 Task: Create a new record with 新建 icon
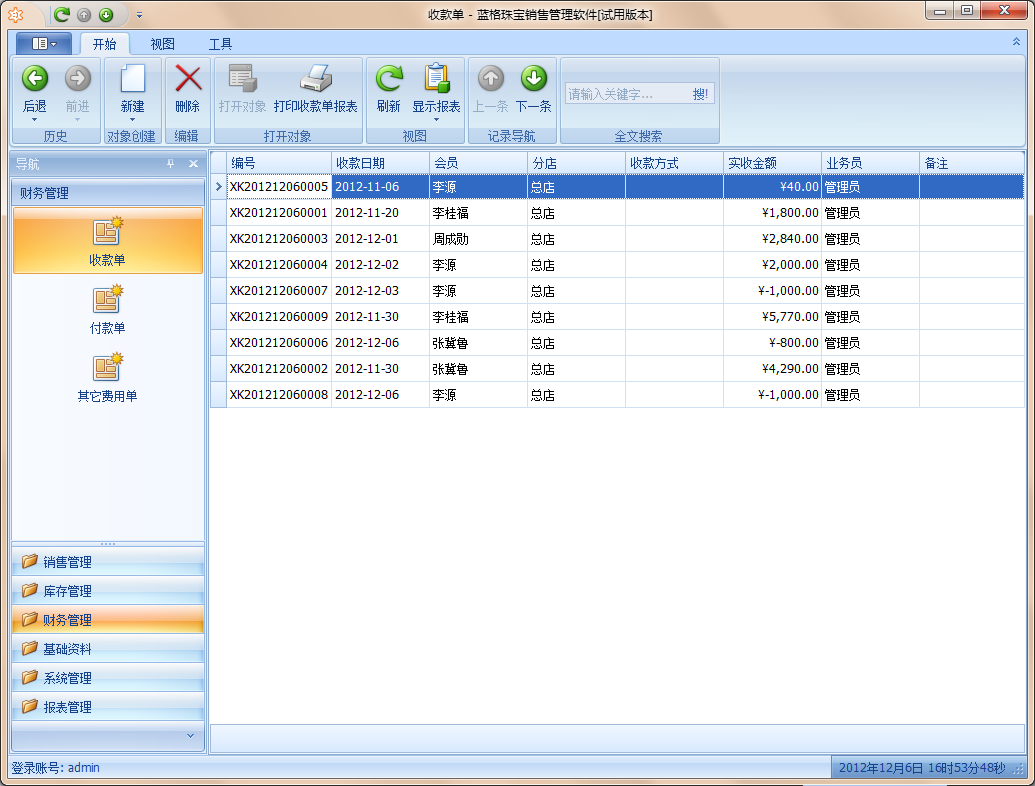(x=133, y=79)
